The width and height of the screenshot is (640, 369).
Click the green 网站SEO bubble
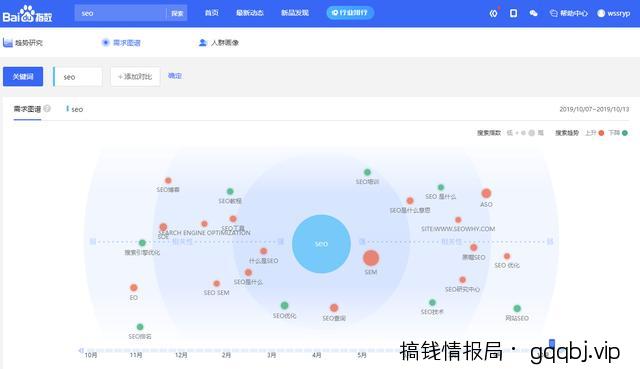click(517, 308)
